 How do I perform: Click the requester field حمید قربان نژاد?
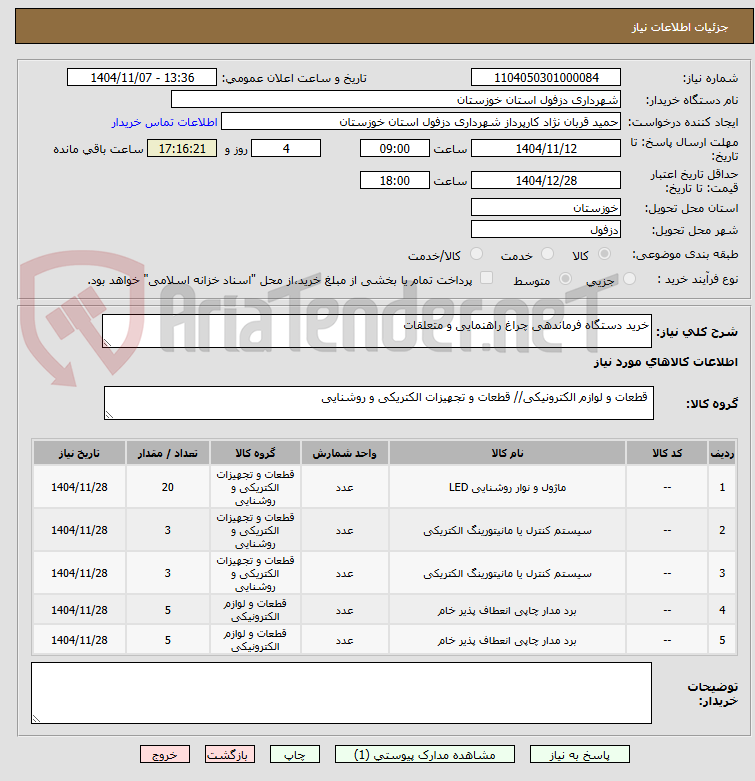pyautogui.click(x=421, y=122)
